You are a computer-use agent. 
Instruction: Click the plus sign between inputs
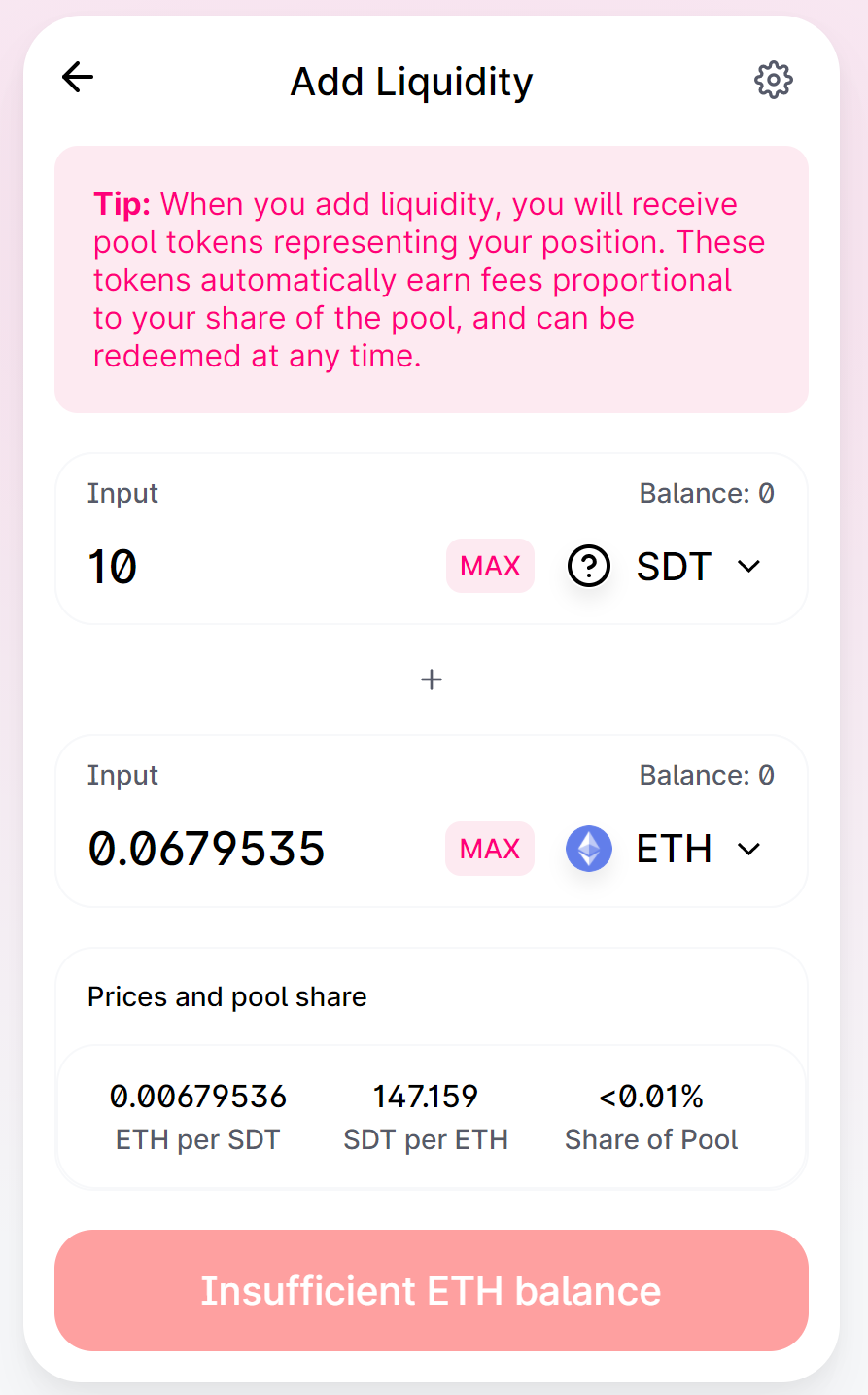pyautogui.click(x=432, y=680)
